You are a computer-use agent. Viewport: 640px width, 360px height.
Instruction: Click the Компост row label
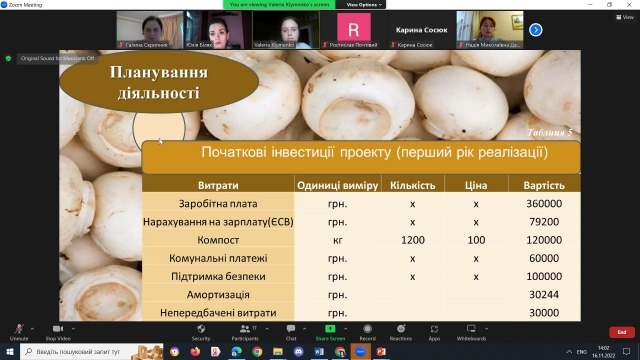pos(218,240)
